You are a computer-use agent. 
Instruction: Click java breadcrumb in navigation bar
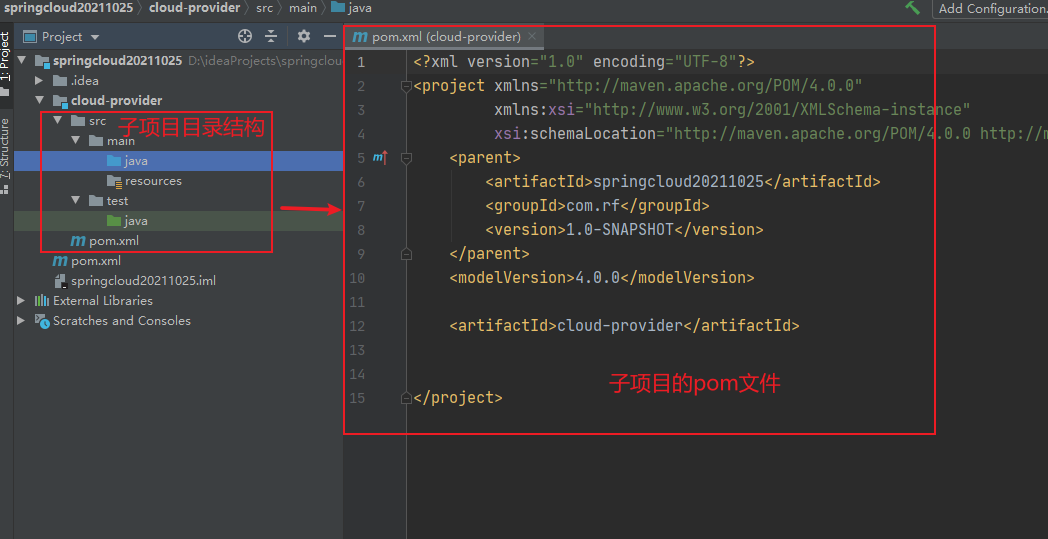(352, 8)
